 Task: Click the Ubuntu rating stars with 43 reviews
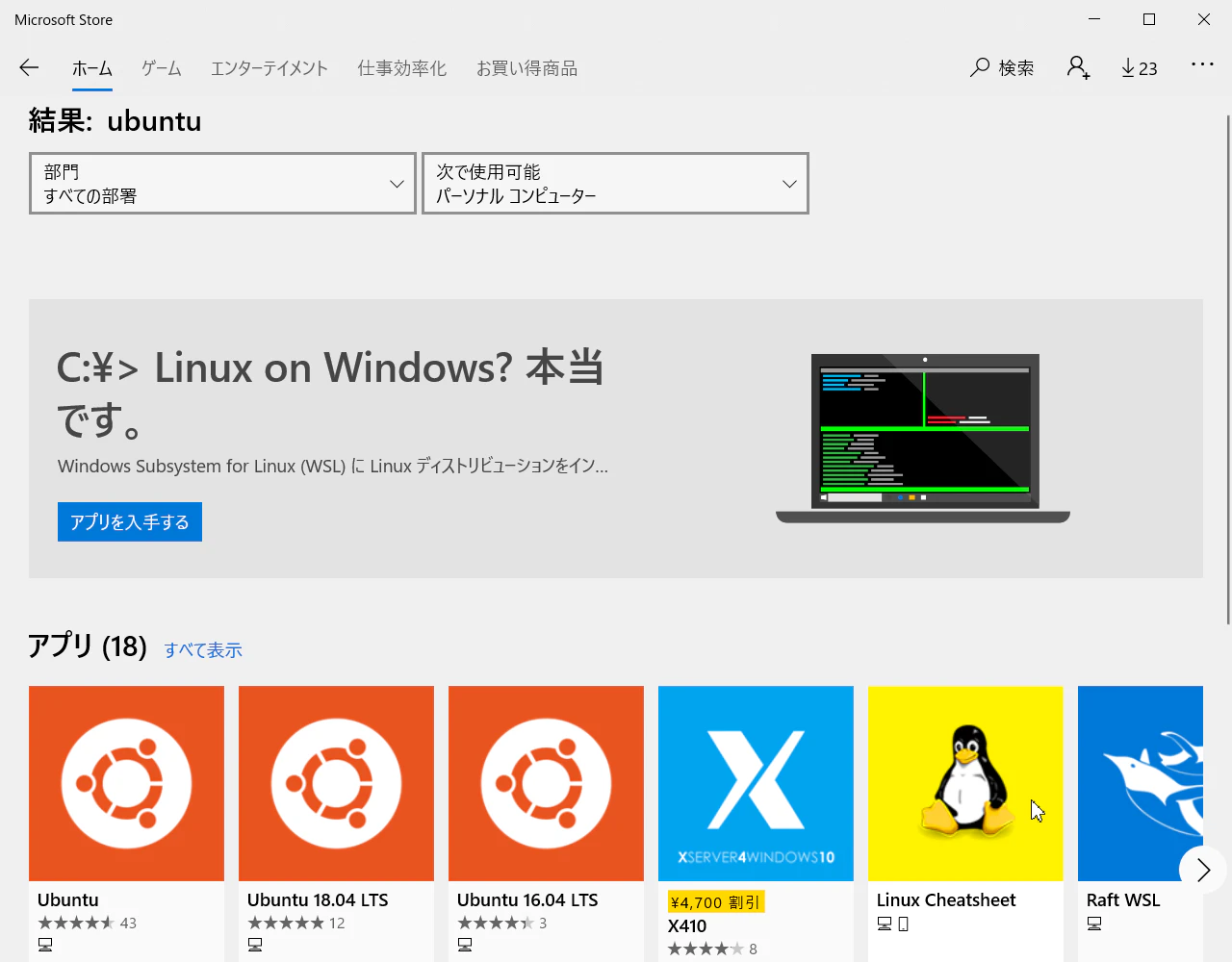point(76,923)
